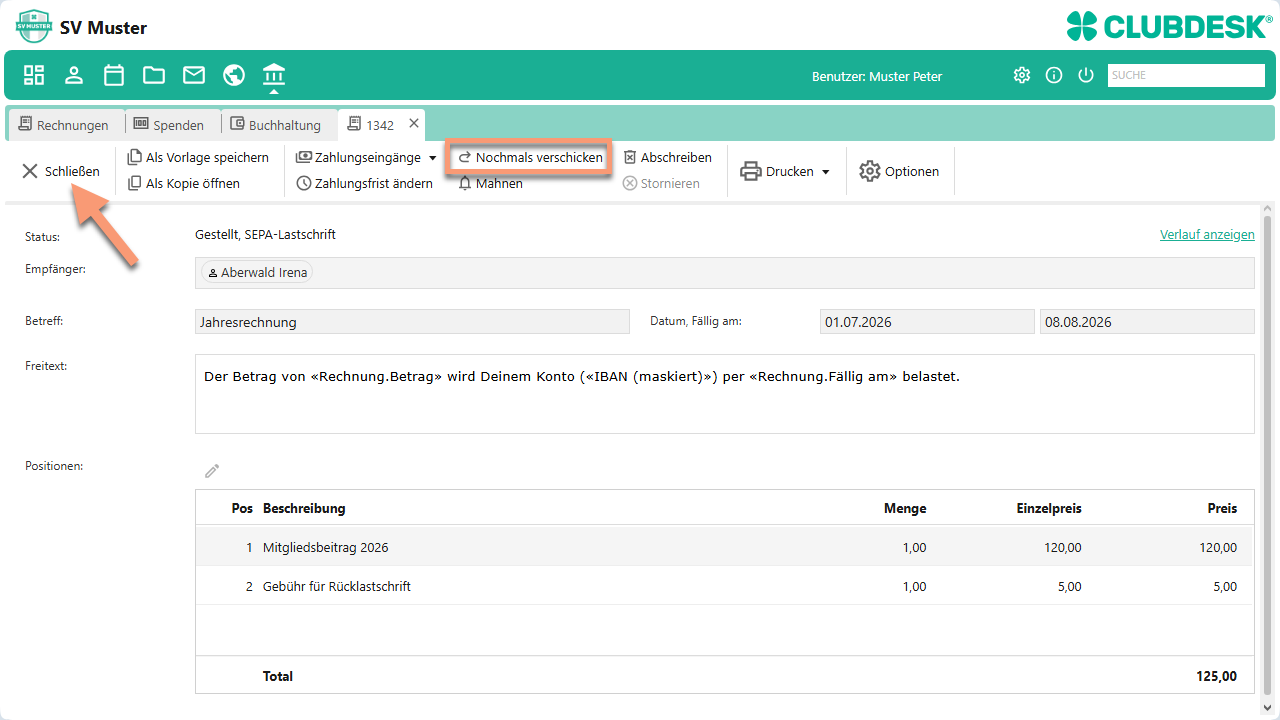Open the finance bank building icon
Image resolution: width=1280 pixels, height=720 pixels.
(274, 75)
